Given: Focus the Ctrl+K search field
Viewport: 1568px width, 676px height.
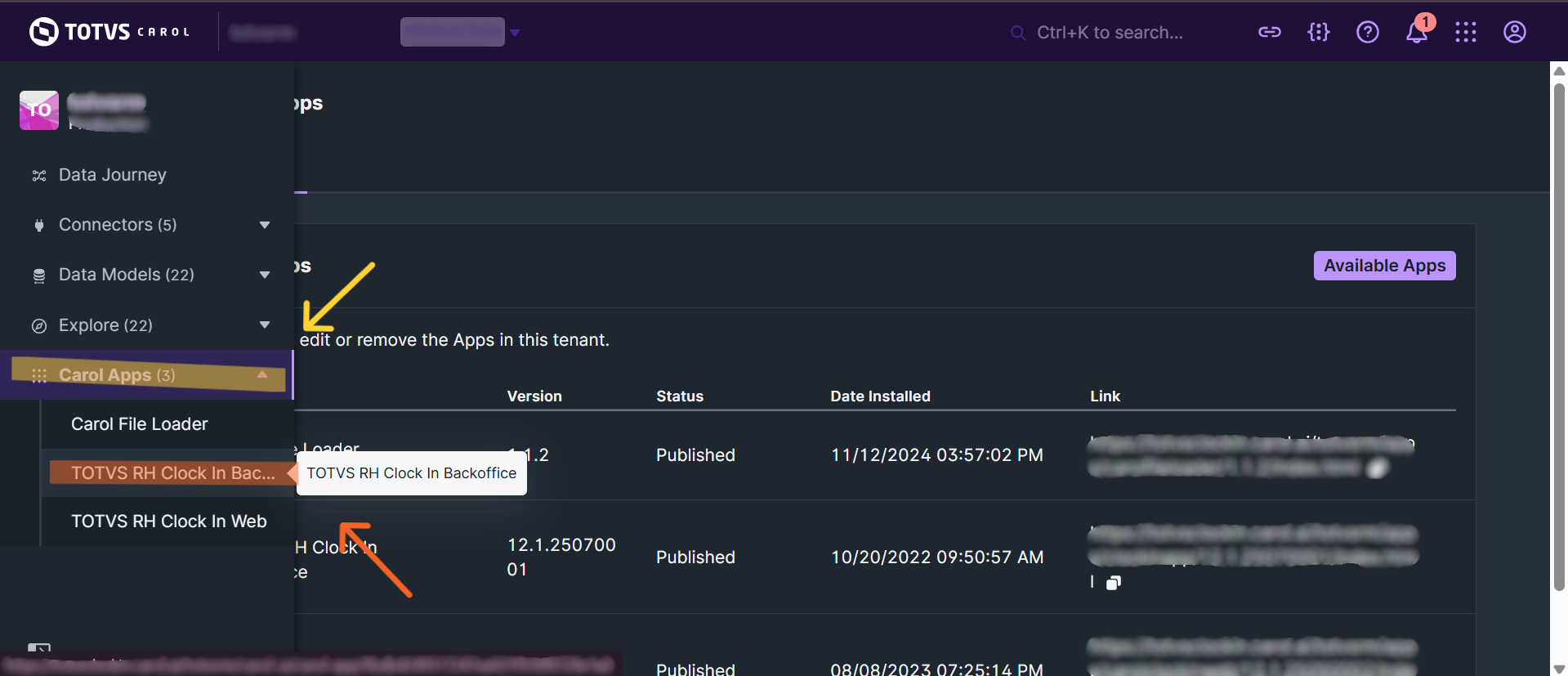Looking at the screenshot, I should point(1110,33).
